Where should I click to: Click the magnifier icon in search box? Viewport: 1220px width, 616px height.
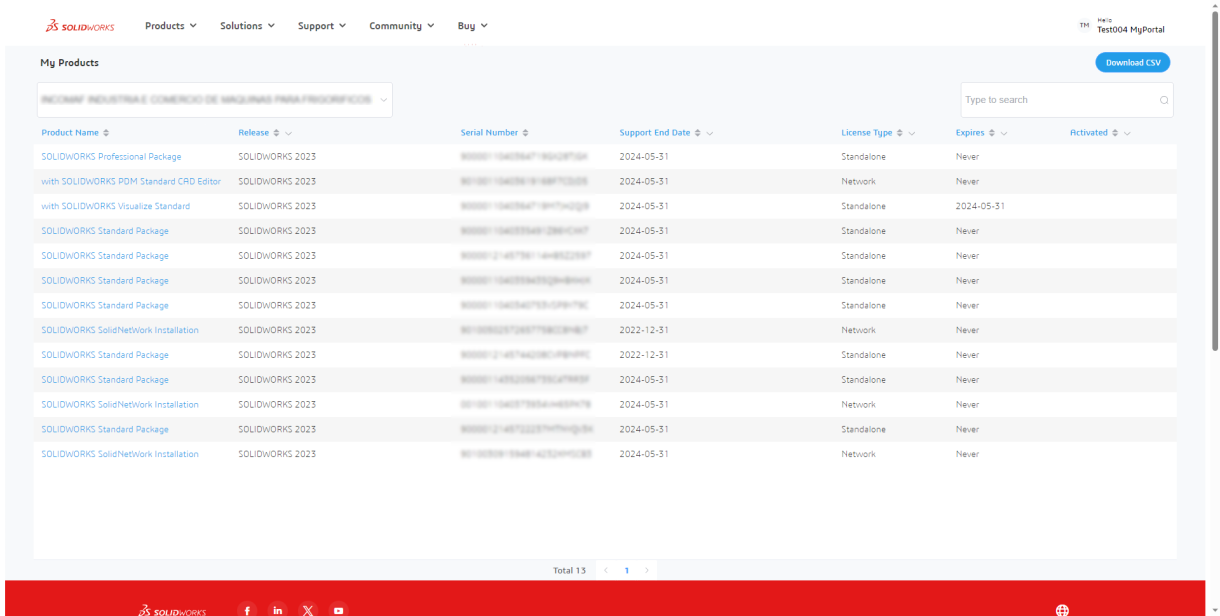click(x=1164, y=100)
